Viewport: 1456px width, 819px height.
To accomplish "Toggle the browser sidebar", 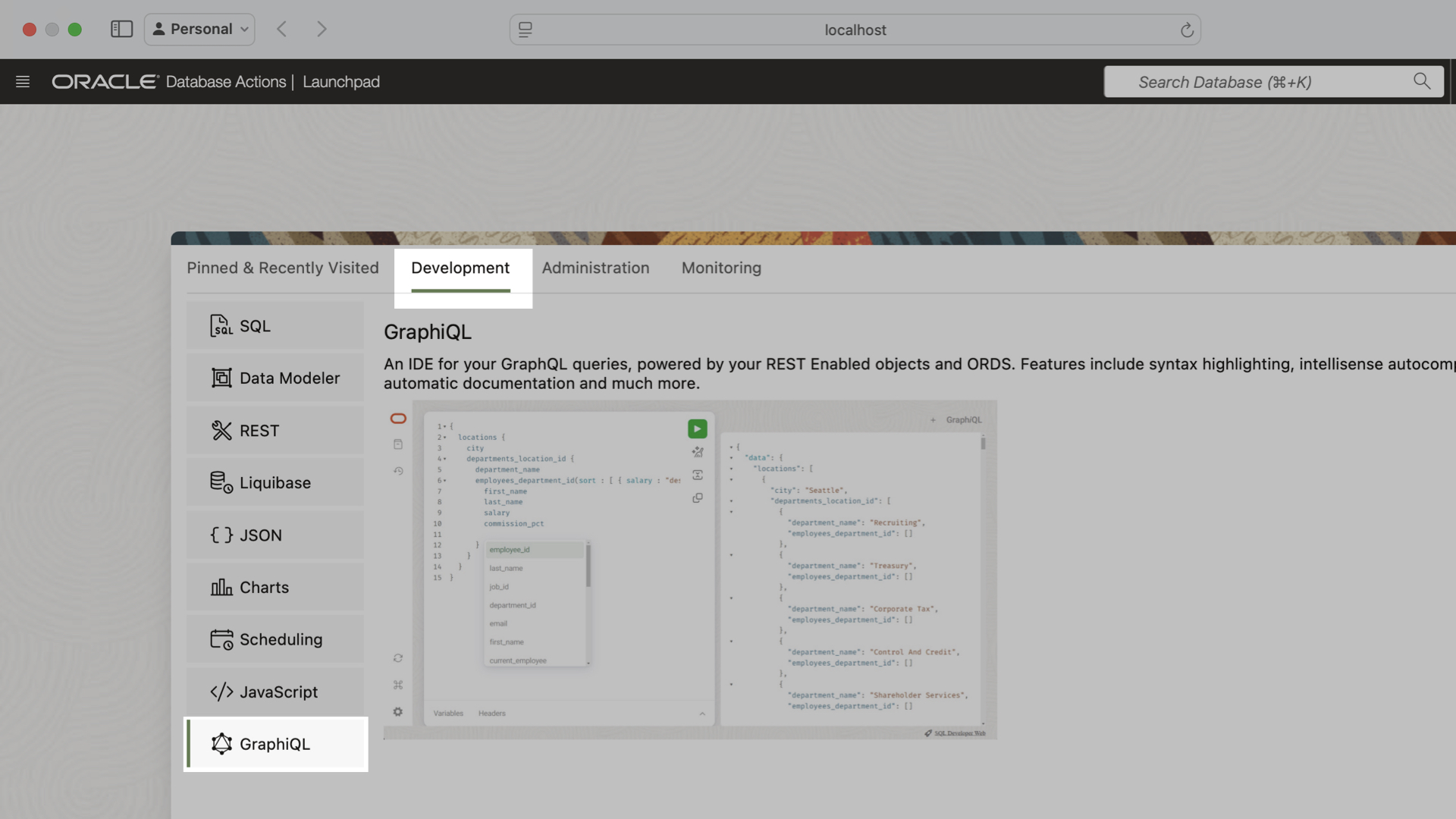I will click(x=121, y=29).
